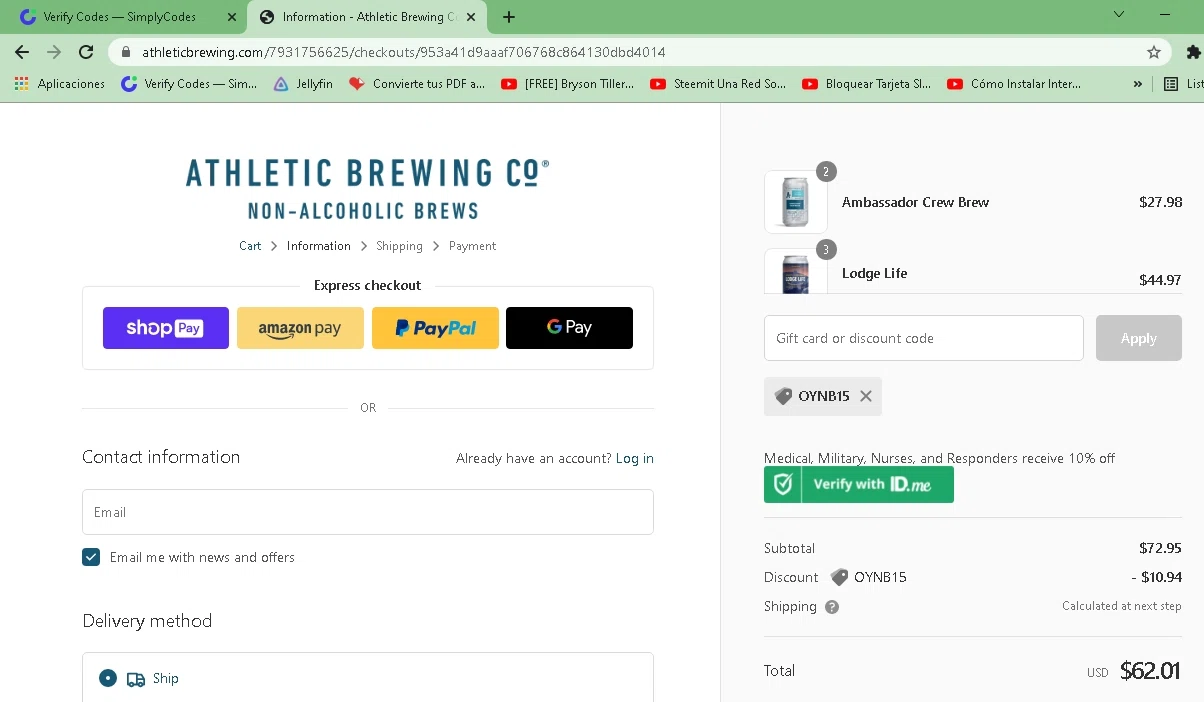Remove discount code OYNB15 with X
This screenshot has height=702, width=1204.
[x=866, y=396]
